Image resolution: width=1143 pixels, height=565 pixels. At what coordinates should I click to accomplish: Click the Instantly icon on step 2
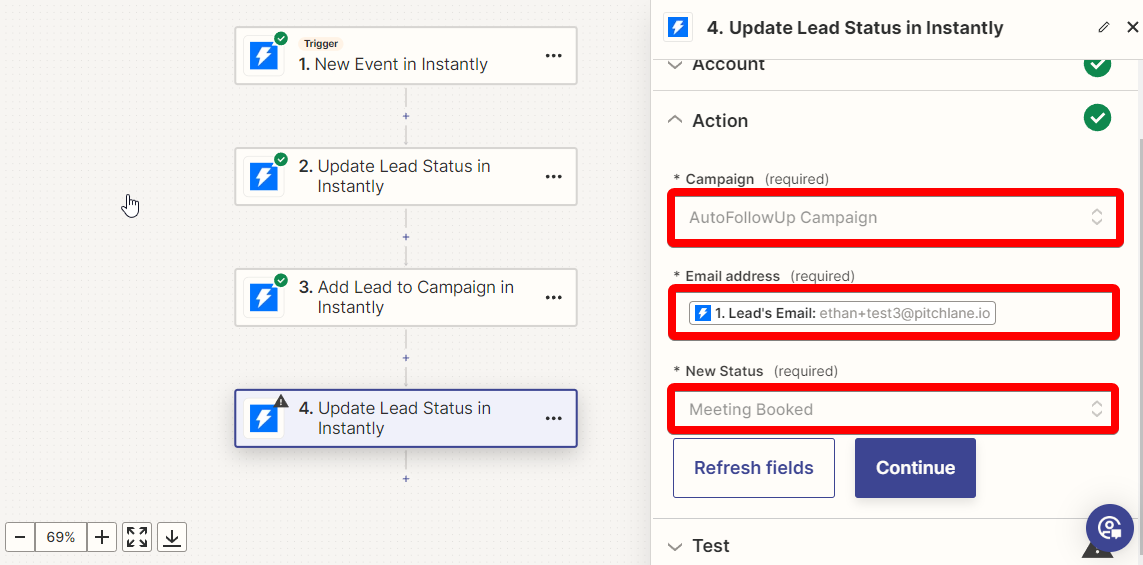pyautogui.click(x=264, y=176)
